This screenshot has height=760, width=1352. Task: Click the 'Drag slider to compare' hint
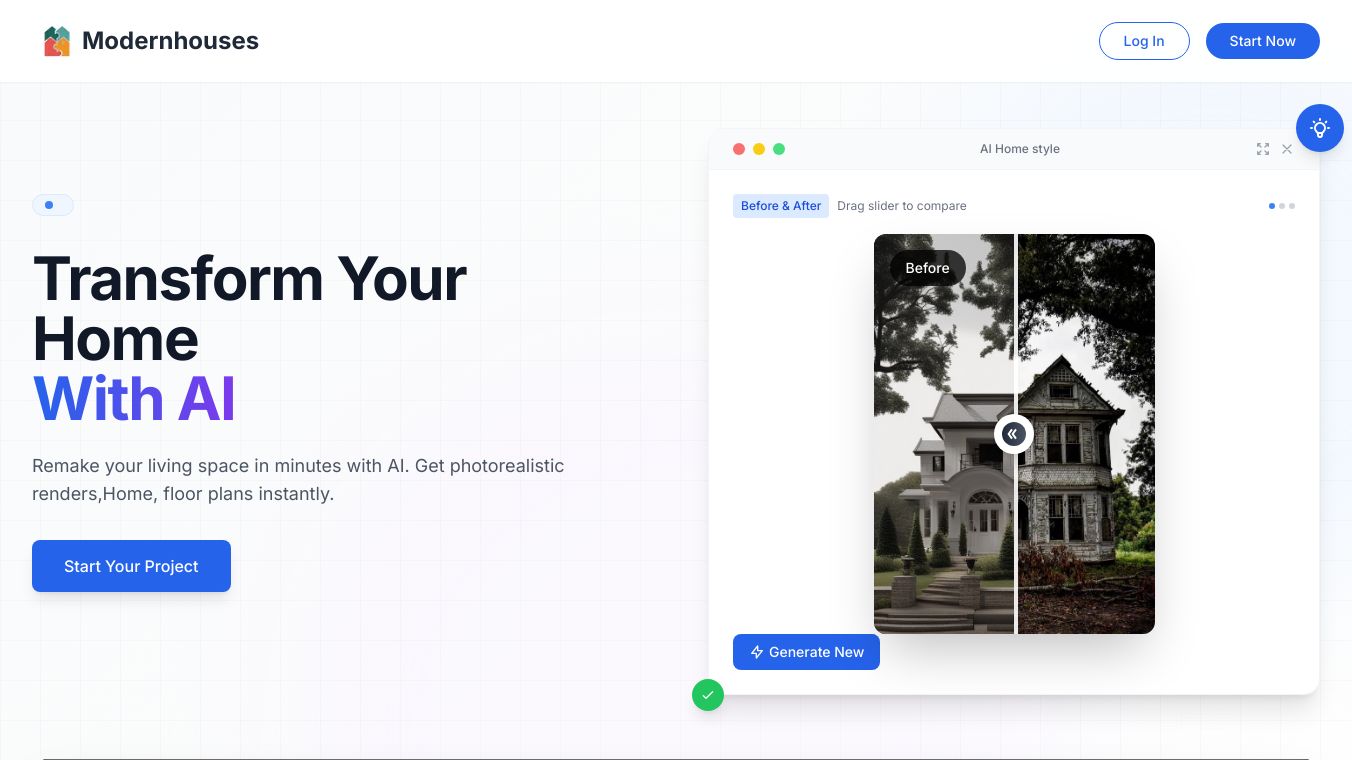tap(902, 206)
